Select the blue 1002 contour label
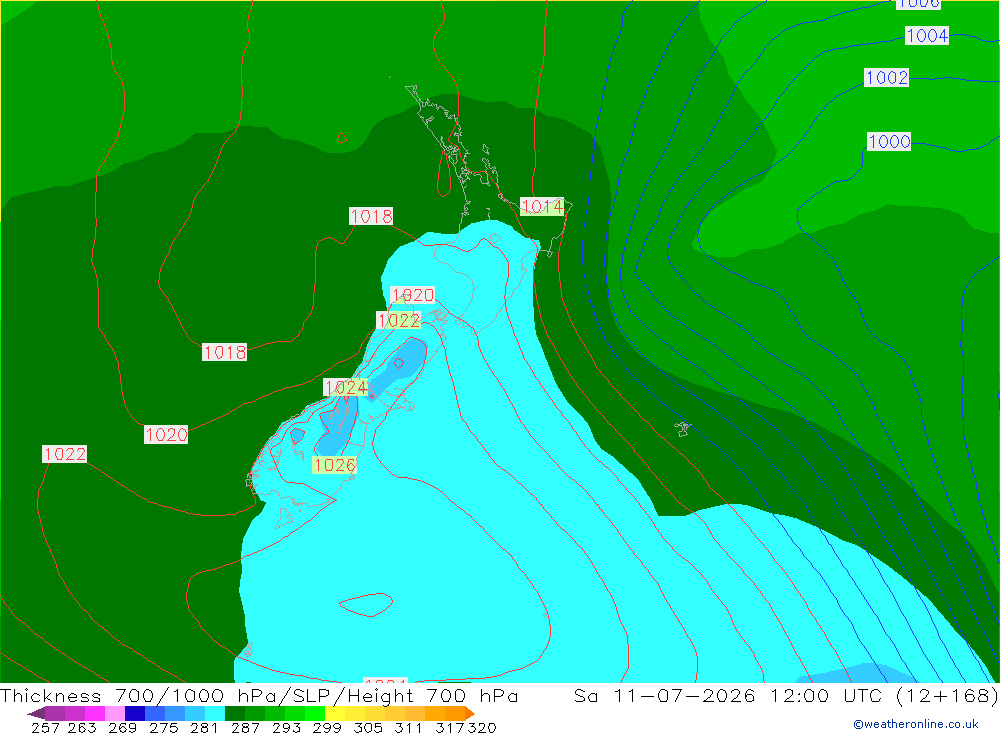The width and height of the screenshot is (1000, 733). click(x=886, y=78)
